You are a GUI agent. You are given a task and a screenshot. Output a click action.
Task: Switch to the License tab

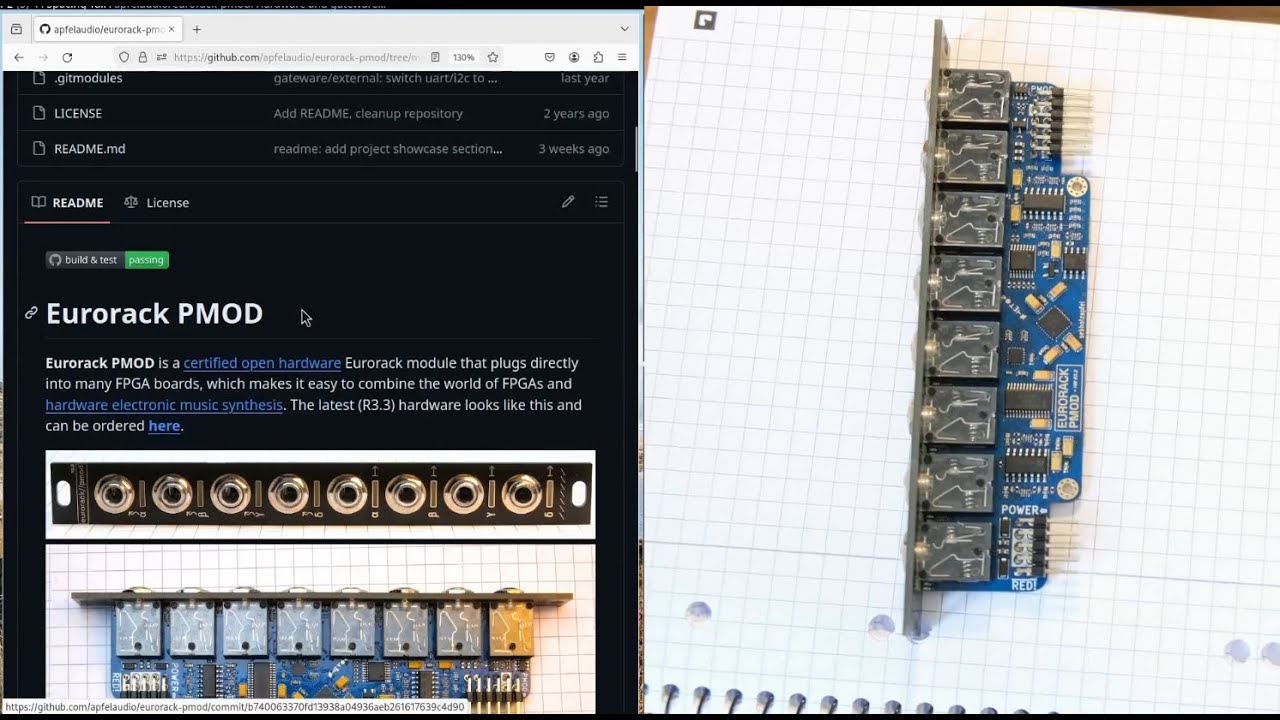[x=156, y=202]
